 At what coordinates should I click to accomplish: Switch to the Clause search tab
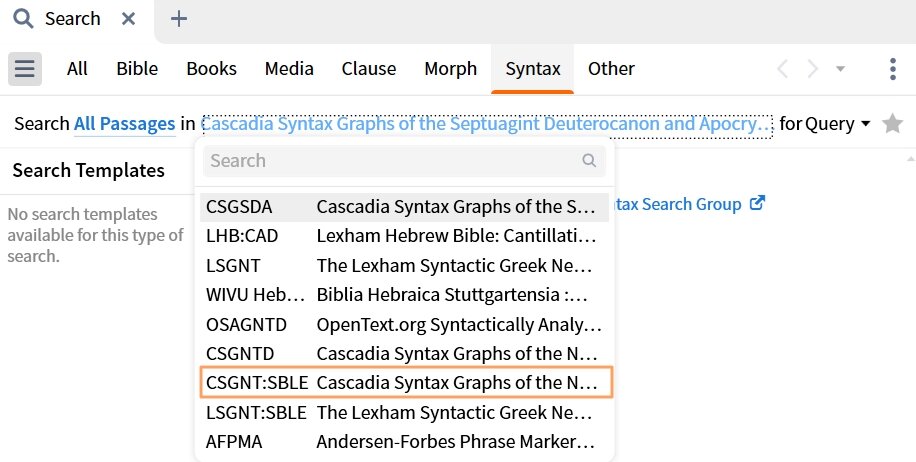[369, 69]
